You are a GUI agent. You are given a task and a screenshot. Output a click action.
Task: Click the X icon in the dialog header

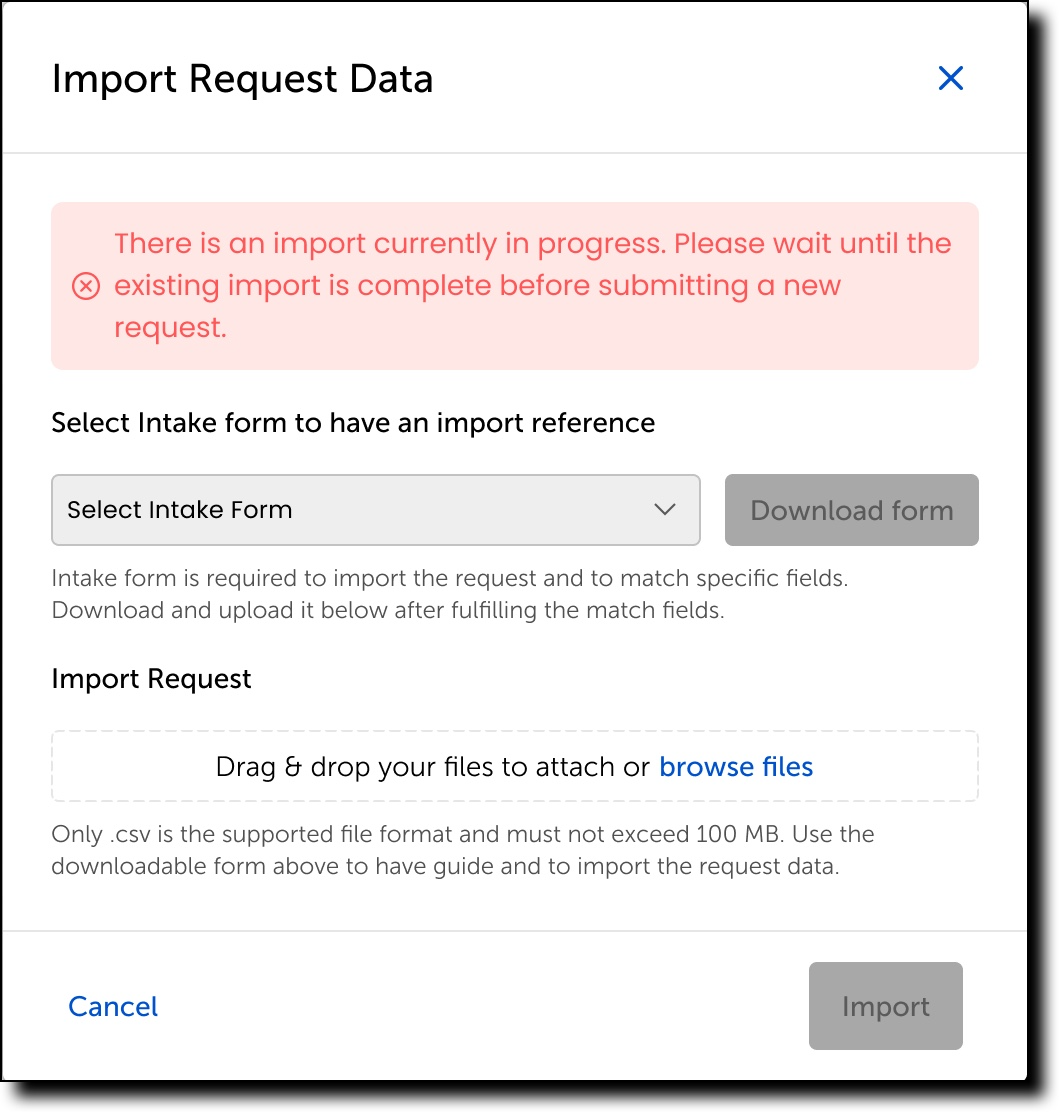coord(950,79)
